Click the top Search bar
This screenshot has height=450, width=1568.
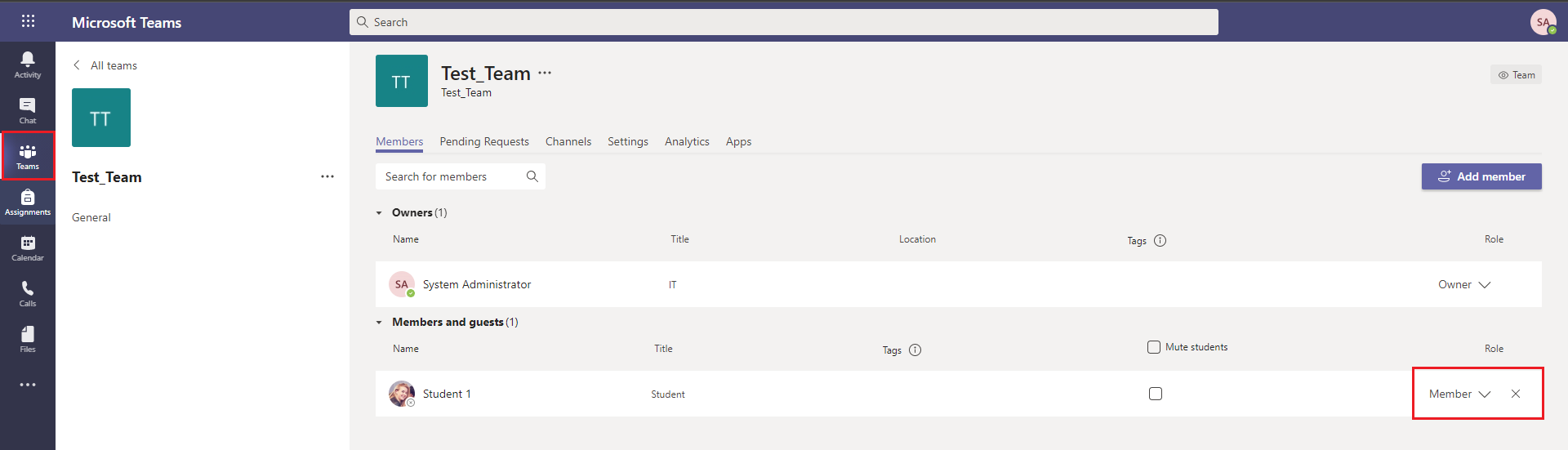[x=784, y=22]
